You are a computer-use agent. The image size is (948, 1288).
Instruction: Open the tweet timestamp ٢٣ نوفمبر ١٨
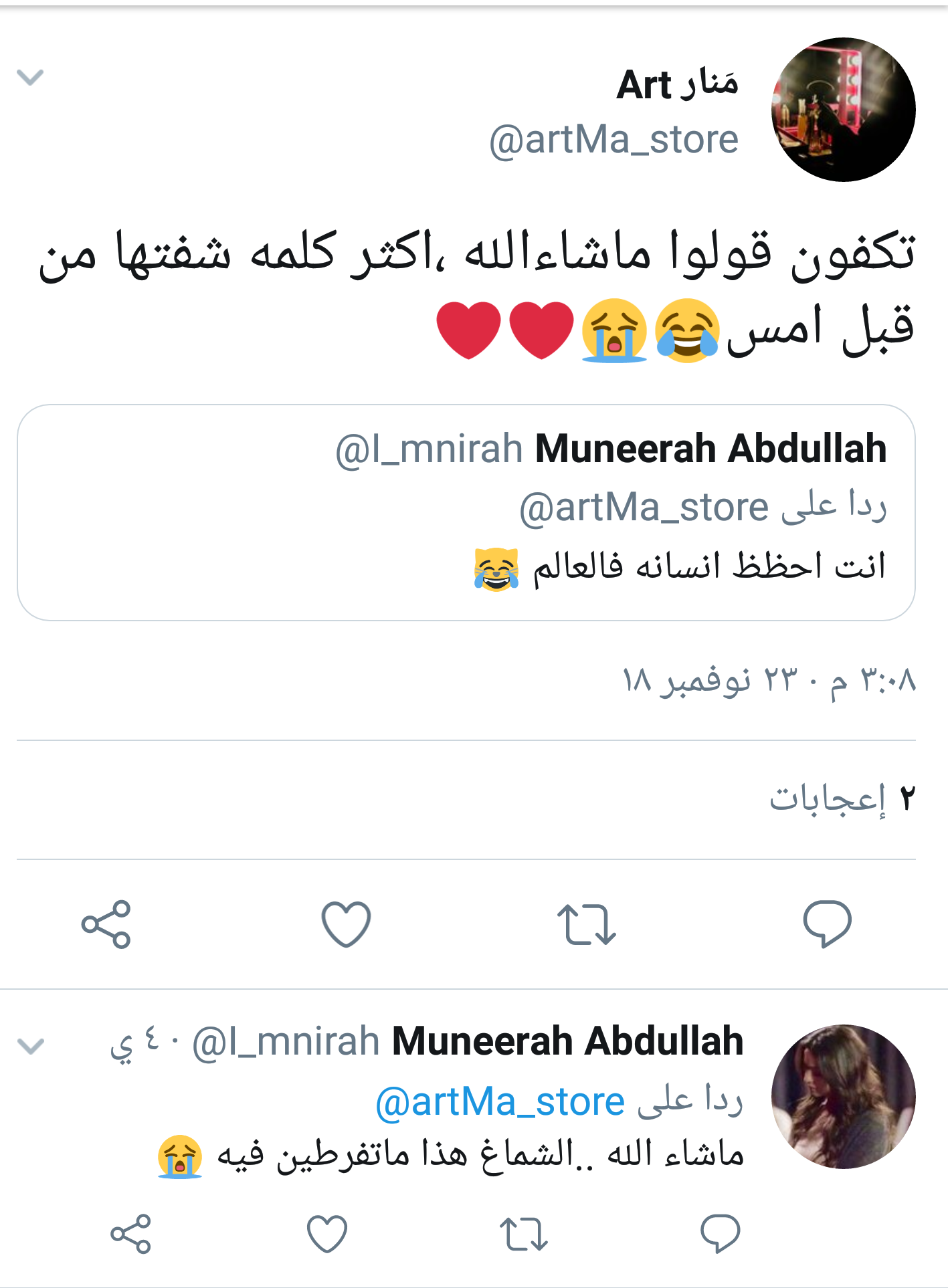point(768,681)
